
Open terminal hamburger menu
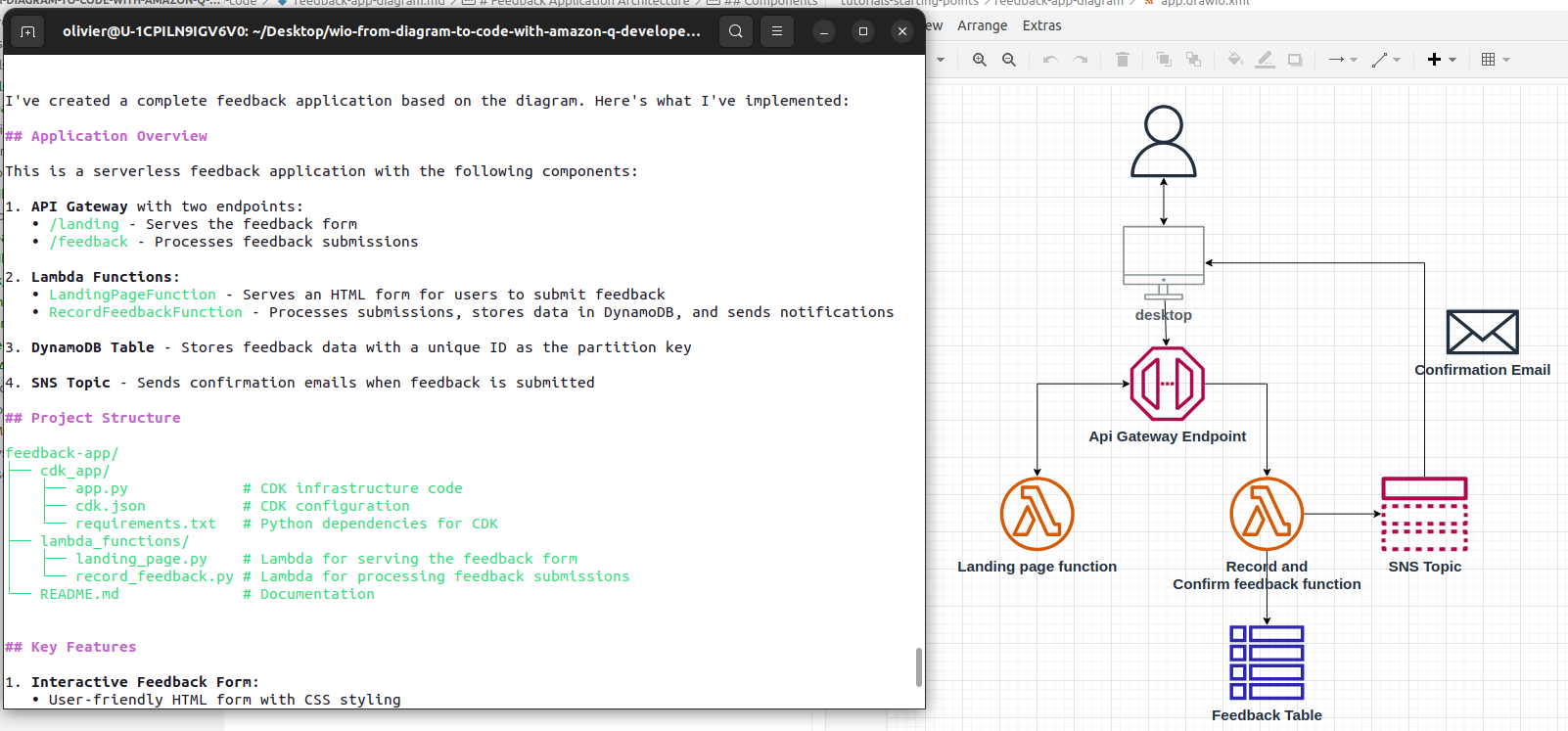(x=777, y=31)
